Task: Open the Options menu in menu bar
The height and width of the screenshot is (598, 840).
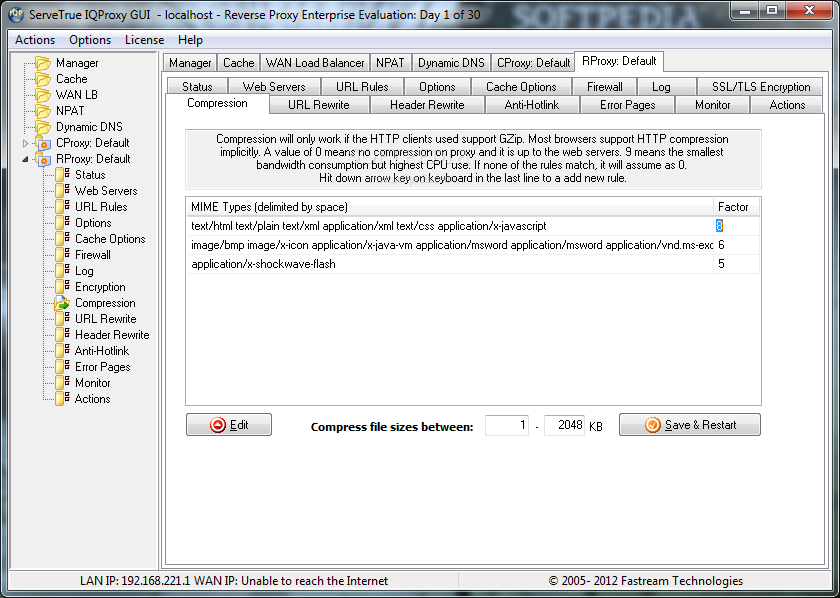Action: [x=90, y=40]
